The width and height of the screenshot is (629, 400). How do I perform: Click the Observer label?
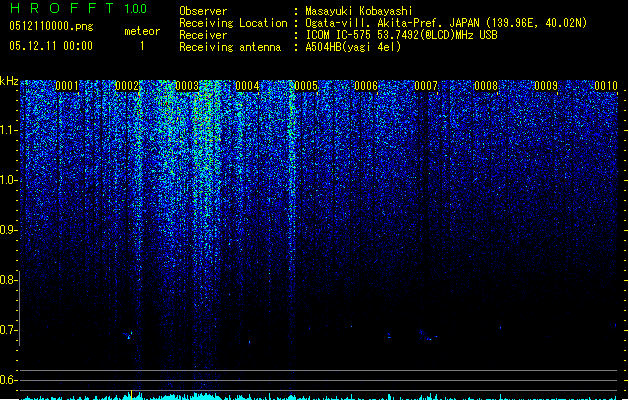(x=203, y=11)
